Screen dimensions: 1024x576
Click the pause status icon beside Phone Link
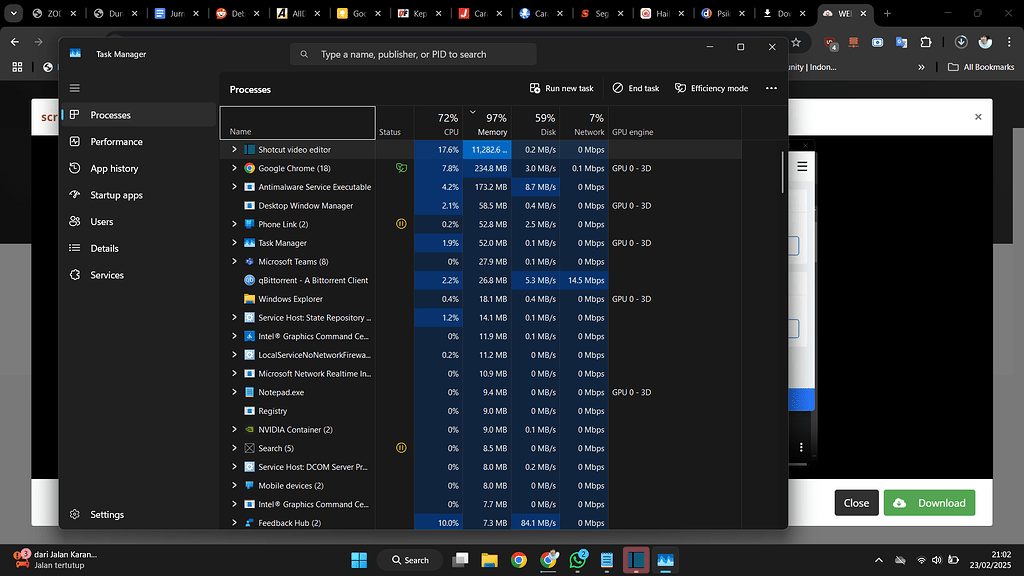click(x=399, y=224)
